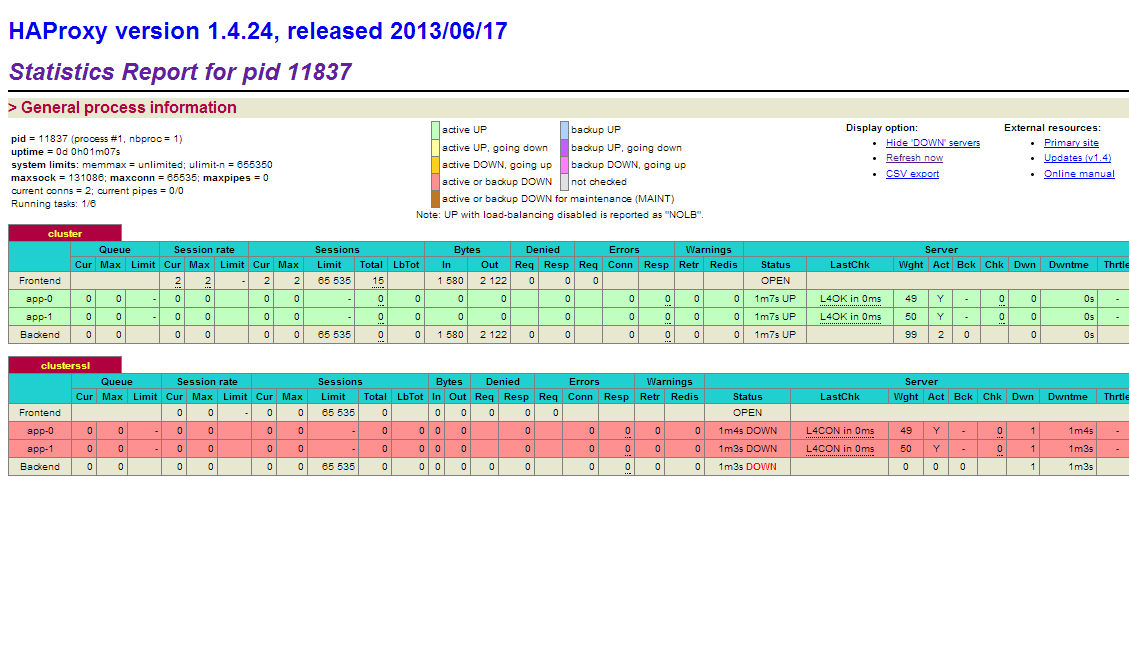Click Backend row name in cluster table
The height and width of the screenshot is (664, 1129).
(40, 335)
